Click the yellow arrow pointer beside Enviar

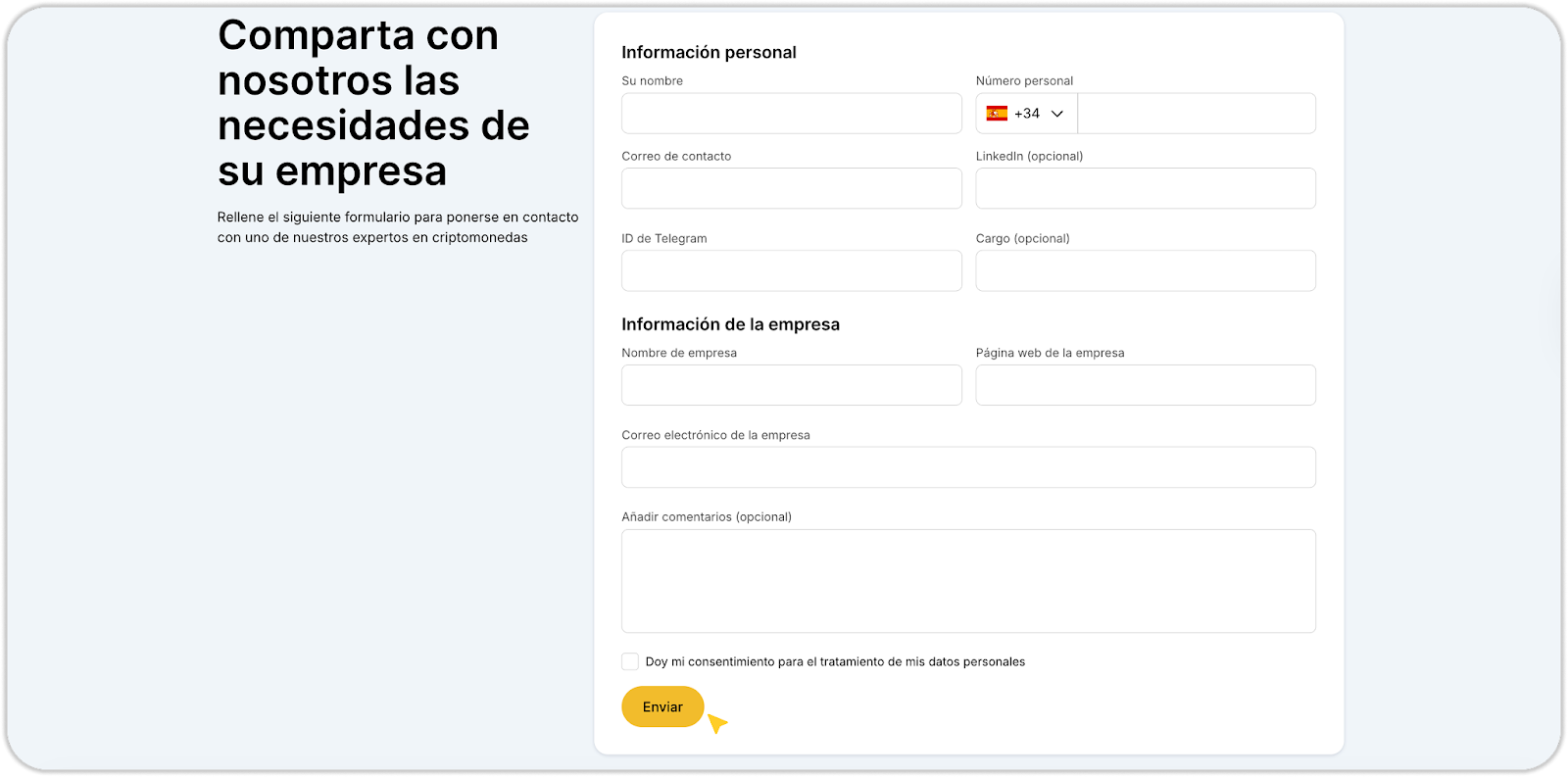coord(717,723)
